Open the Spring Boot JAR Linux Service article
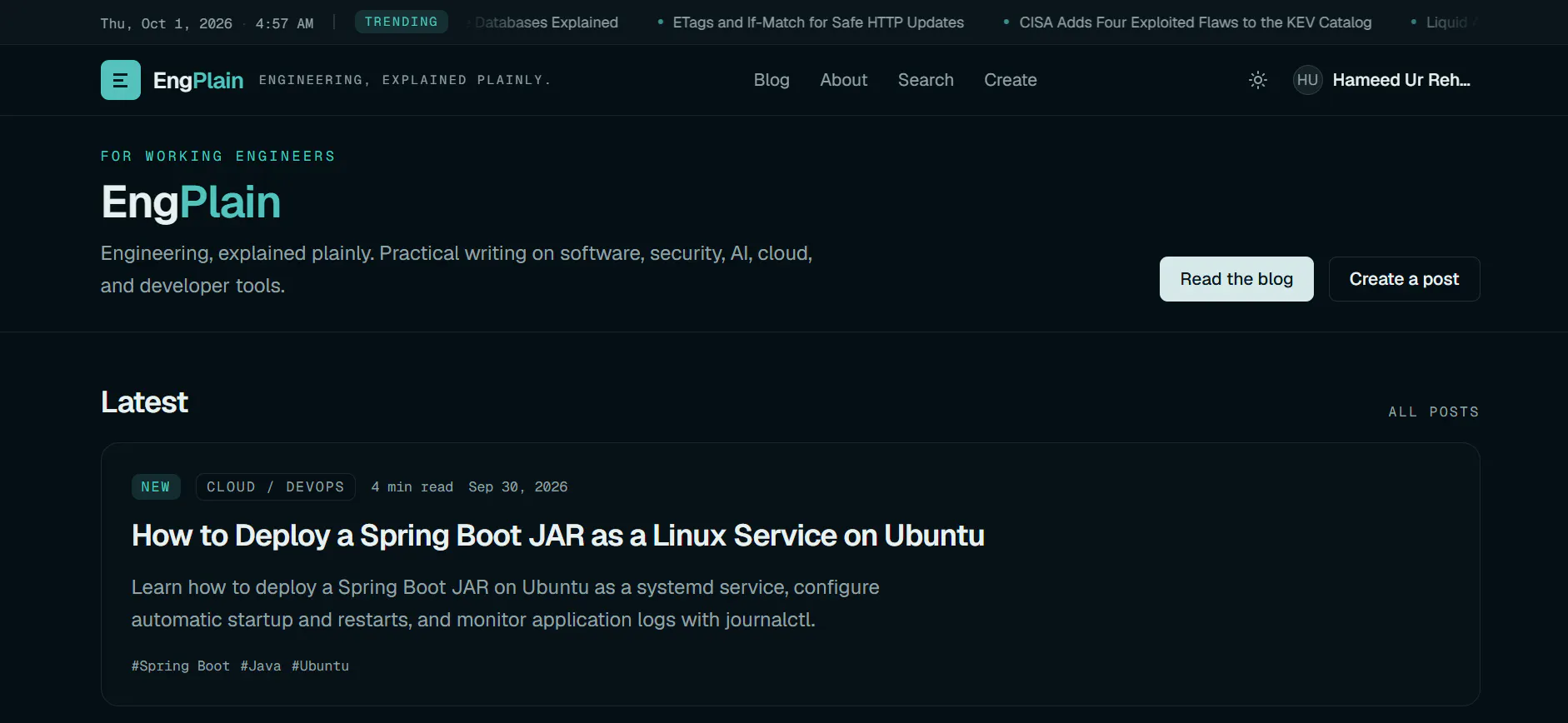 pyautogui.click(x=558, y=536)
